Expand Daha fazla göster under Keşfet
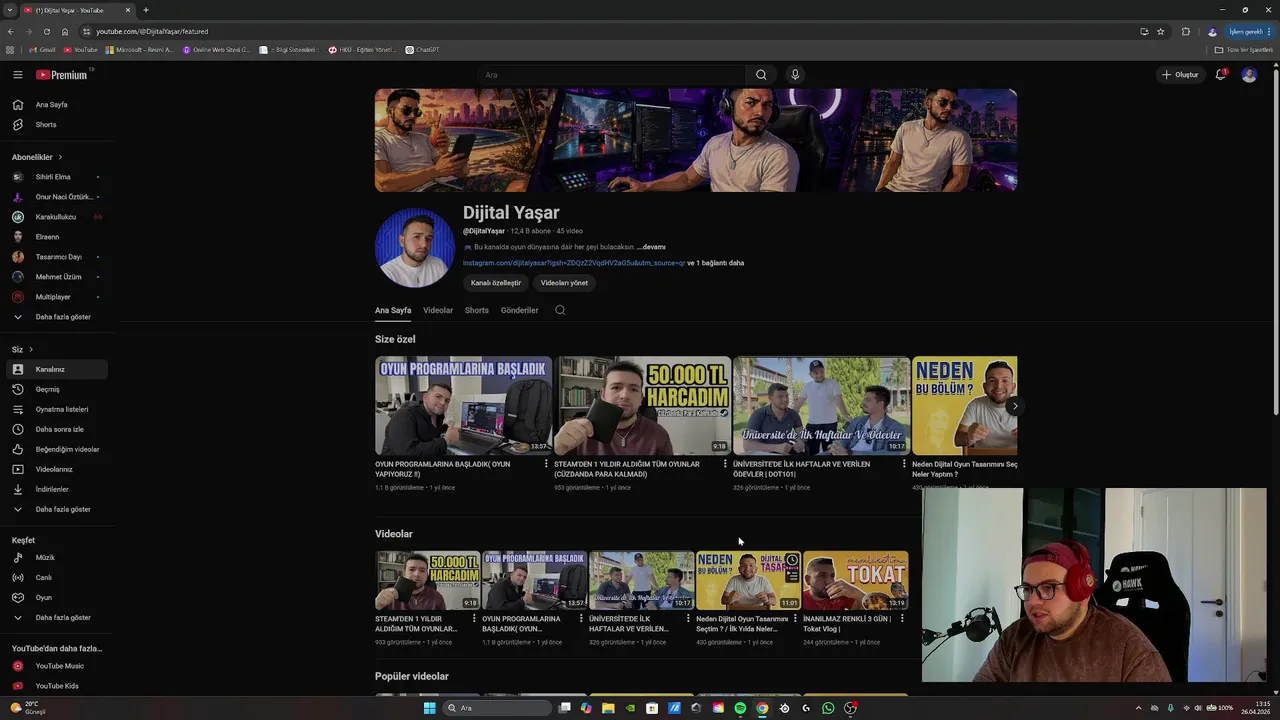The height and width of the screenshot is (720, 1280). pyautogui.click(x=57, y=618)
